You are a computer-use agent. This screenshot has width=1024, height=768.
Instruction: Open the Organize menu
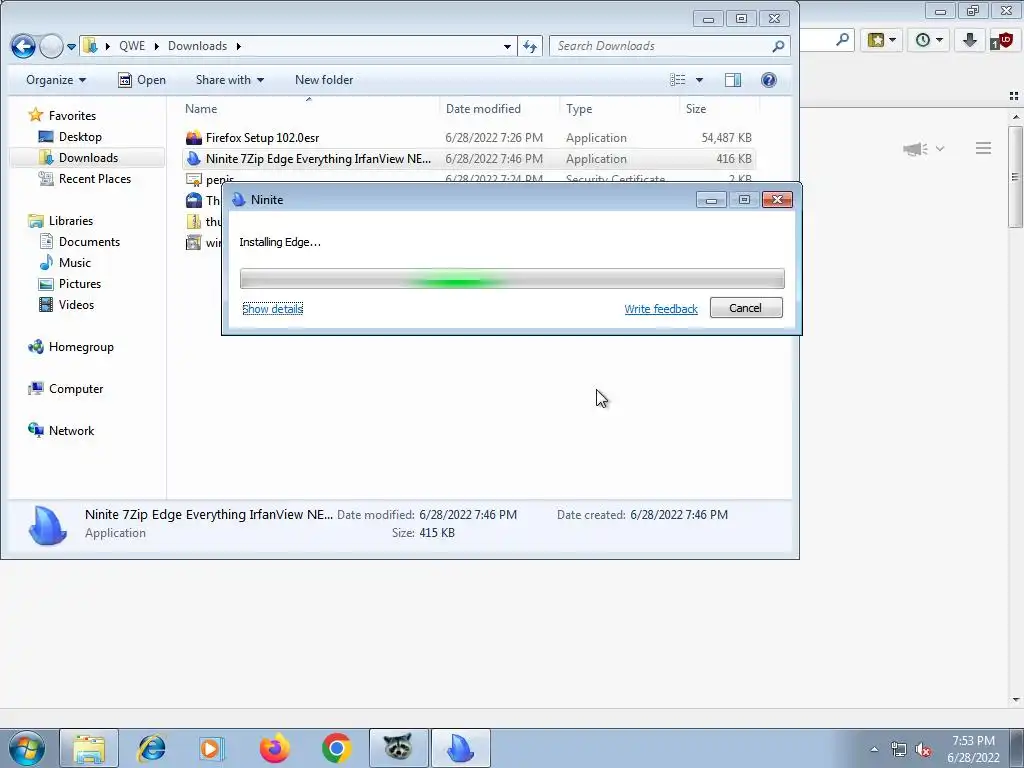point(56,80)
